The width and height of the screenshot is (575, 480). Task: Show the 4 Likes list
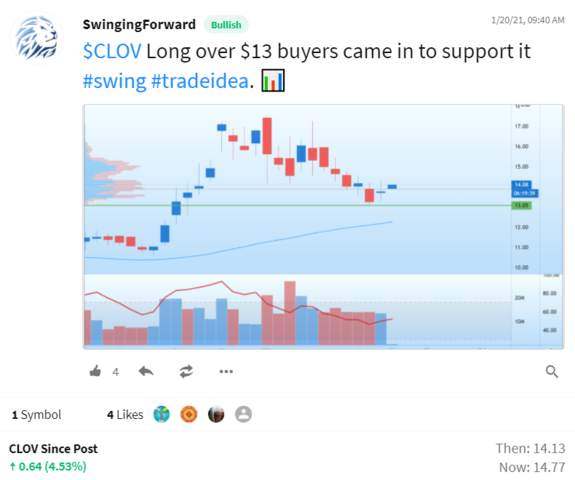point(125,415)
